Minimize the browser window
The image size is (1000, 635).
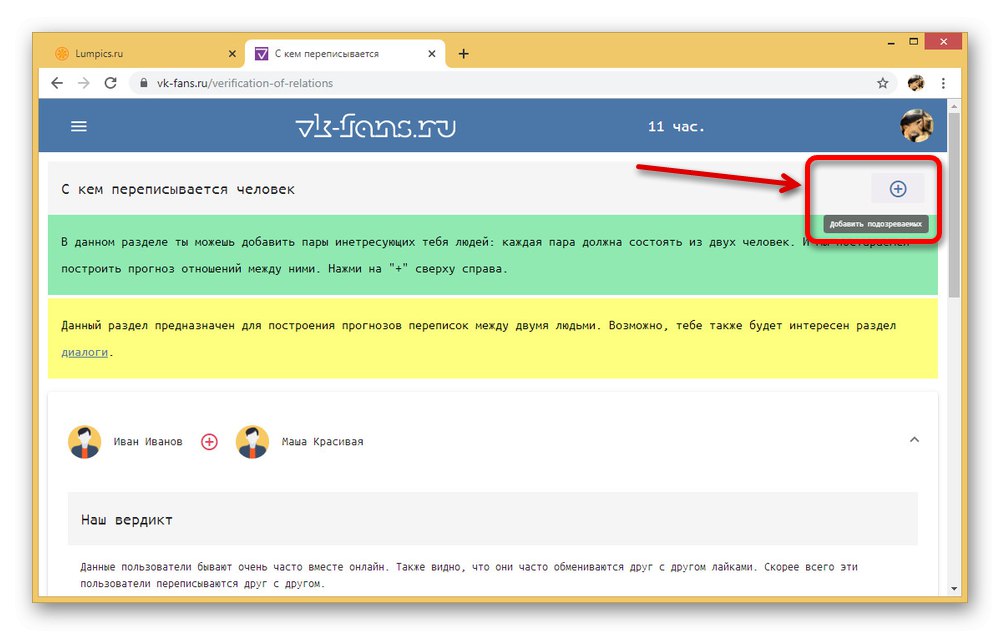pyautogui.click(x=890, y=42)
